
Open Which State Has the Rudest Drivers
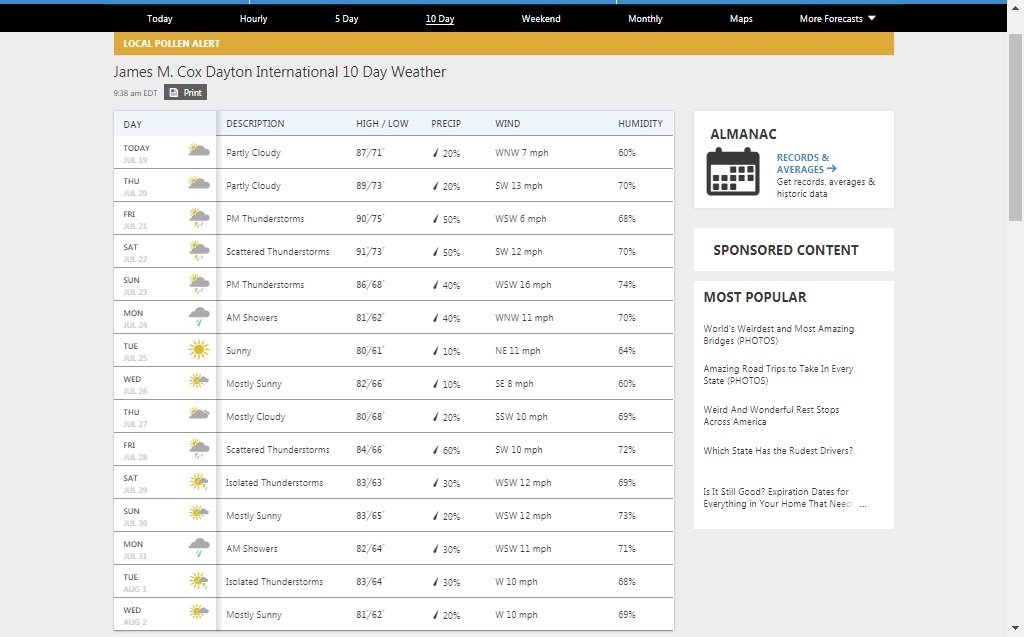(778, 451)
